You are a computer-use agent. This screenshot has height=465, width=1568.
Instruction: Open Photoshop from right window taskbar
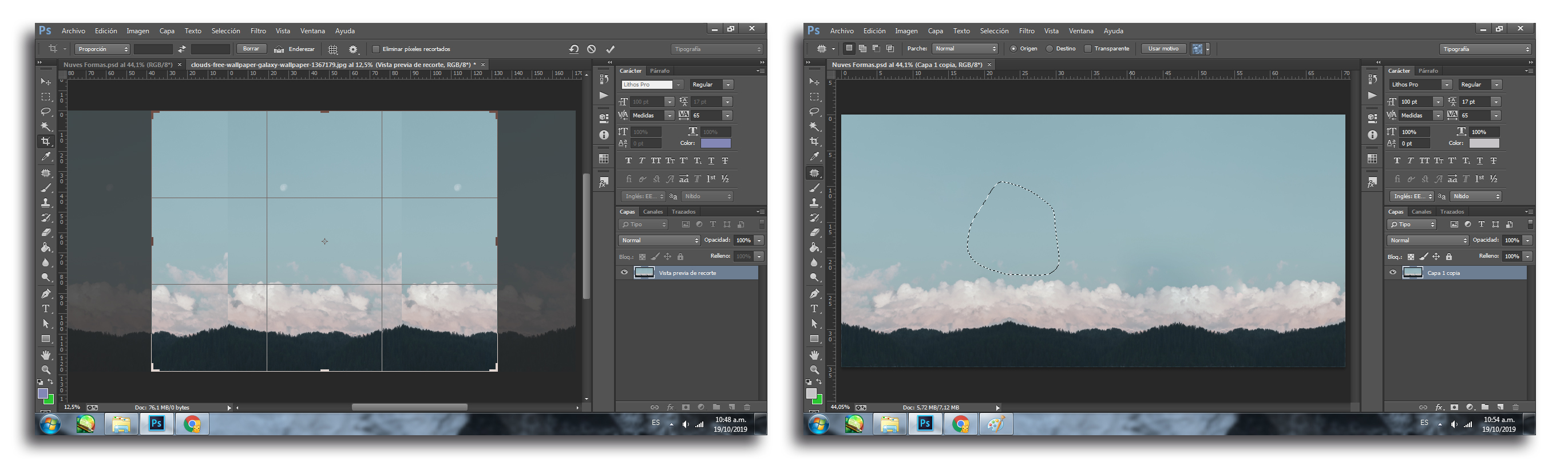(925, 424)
